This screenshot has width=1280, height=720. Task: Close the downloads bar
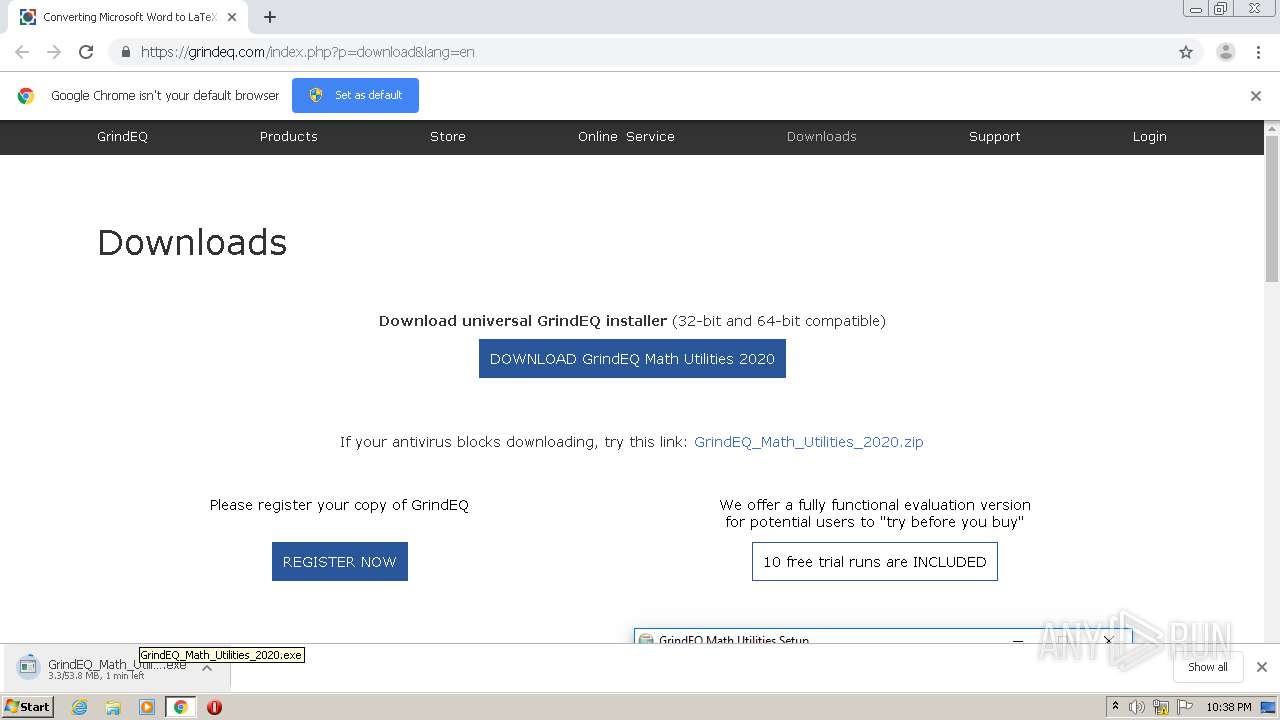click(1262, 667)
